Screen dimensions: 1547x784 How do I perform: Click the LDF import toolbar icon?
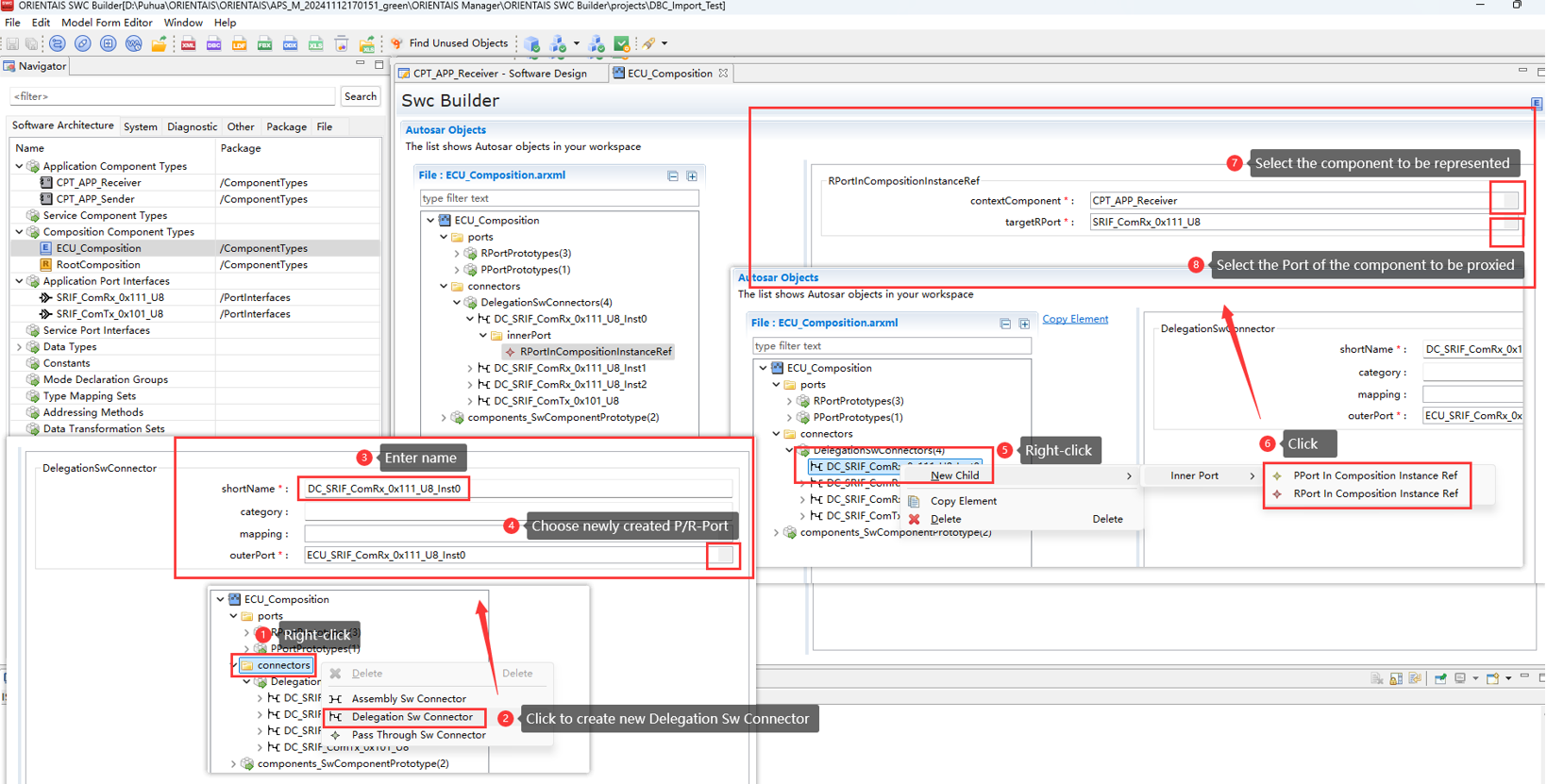[240, 44]
